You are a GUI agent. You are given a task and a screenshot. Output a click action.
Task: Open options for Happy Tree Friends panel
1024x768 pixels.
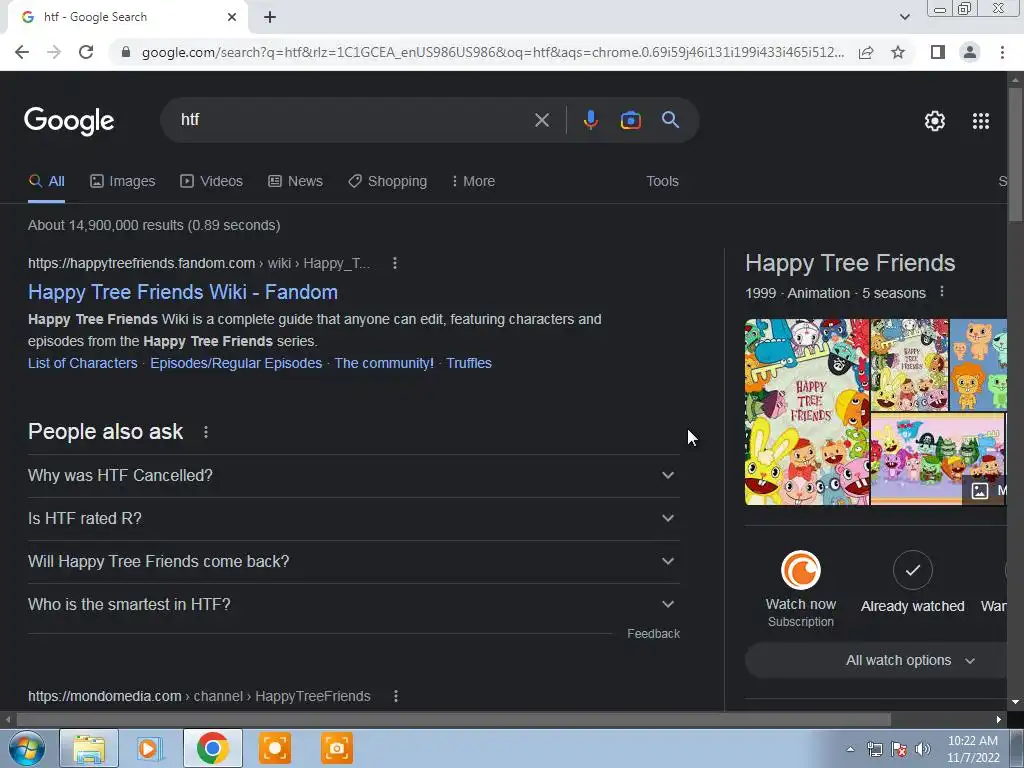click(942, 292)
